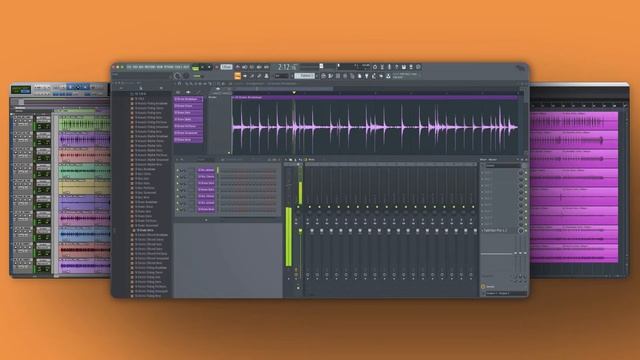This screenshot has height=360, width=640.
Task: Click the master track fader in mixer
Action: click(300, 231)
